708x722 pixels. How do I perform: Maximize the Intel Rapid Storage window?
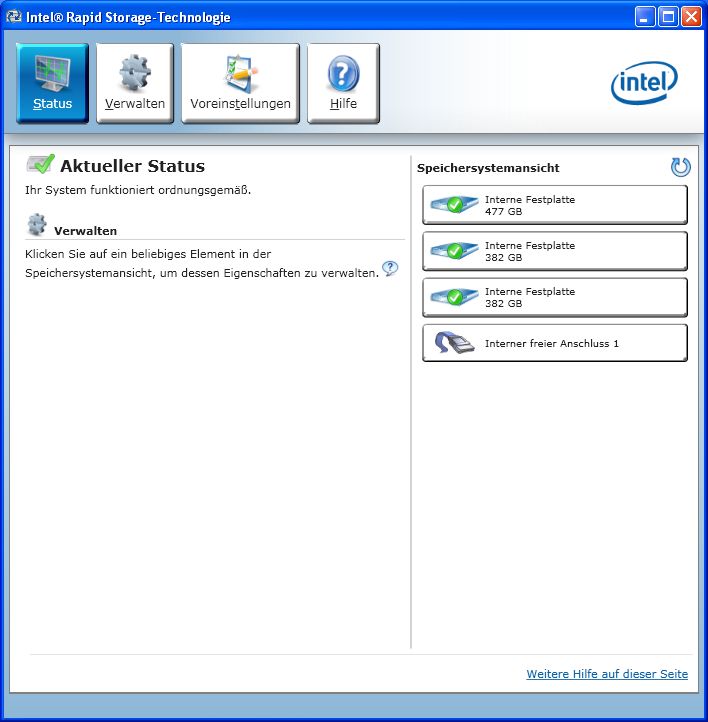pos(668,17)
